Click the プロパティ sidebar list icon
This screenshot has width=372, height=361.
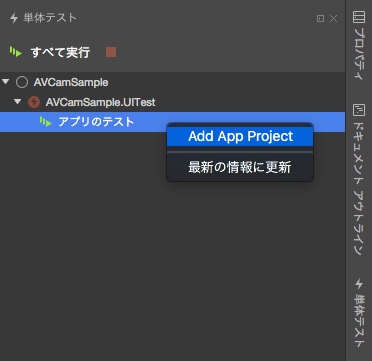tap(359, 17)
